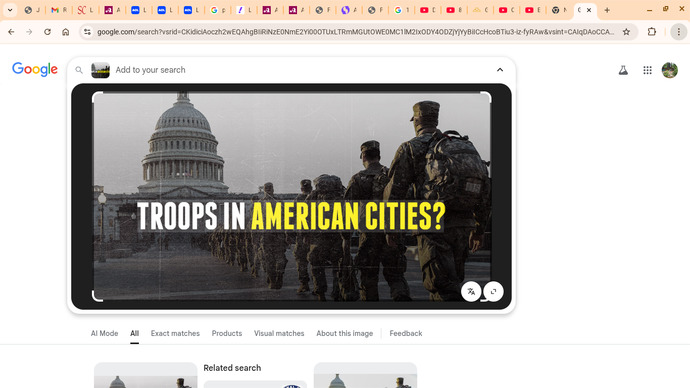Image resolution: width=690 pixels, height=388 pixels.
Task: Open the About this image tab
Action: coord(345,333)
